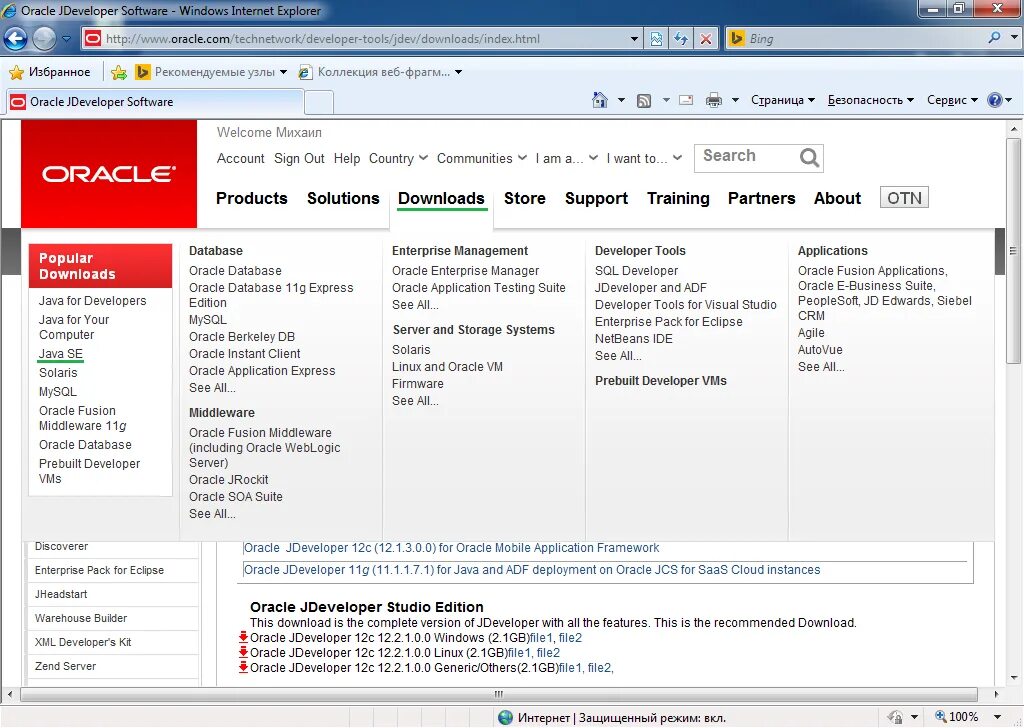Image resolution: width=1024 pixels, height=728 pixels.
Task: Click the Print icon in command bar
Action: [714, 100]
